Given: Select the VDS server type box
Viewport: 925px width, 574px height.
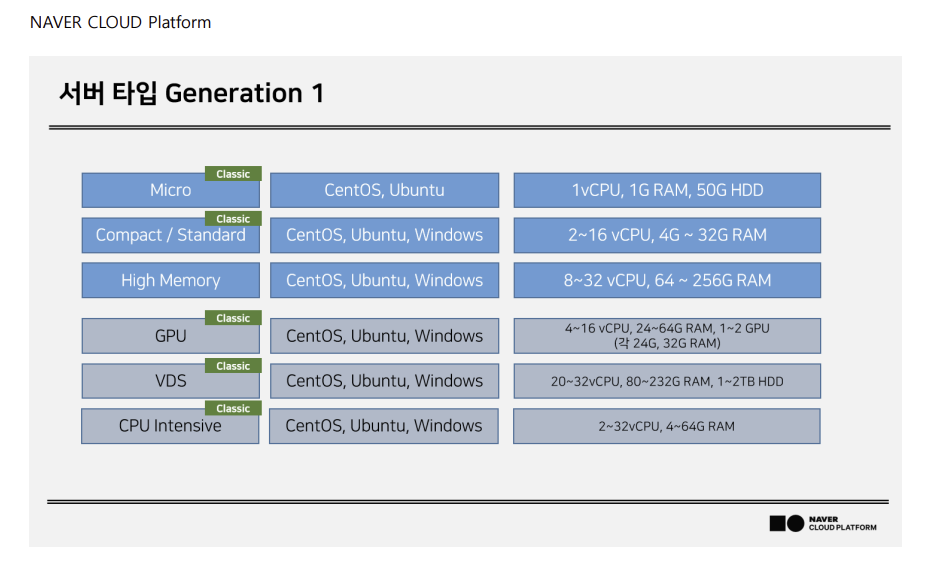Looking at the screenshot, I should (170, 381).
